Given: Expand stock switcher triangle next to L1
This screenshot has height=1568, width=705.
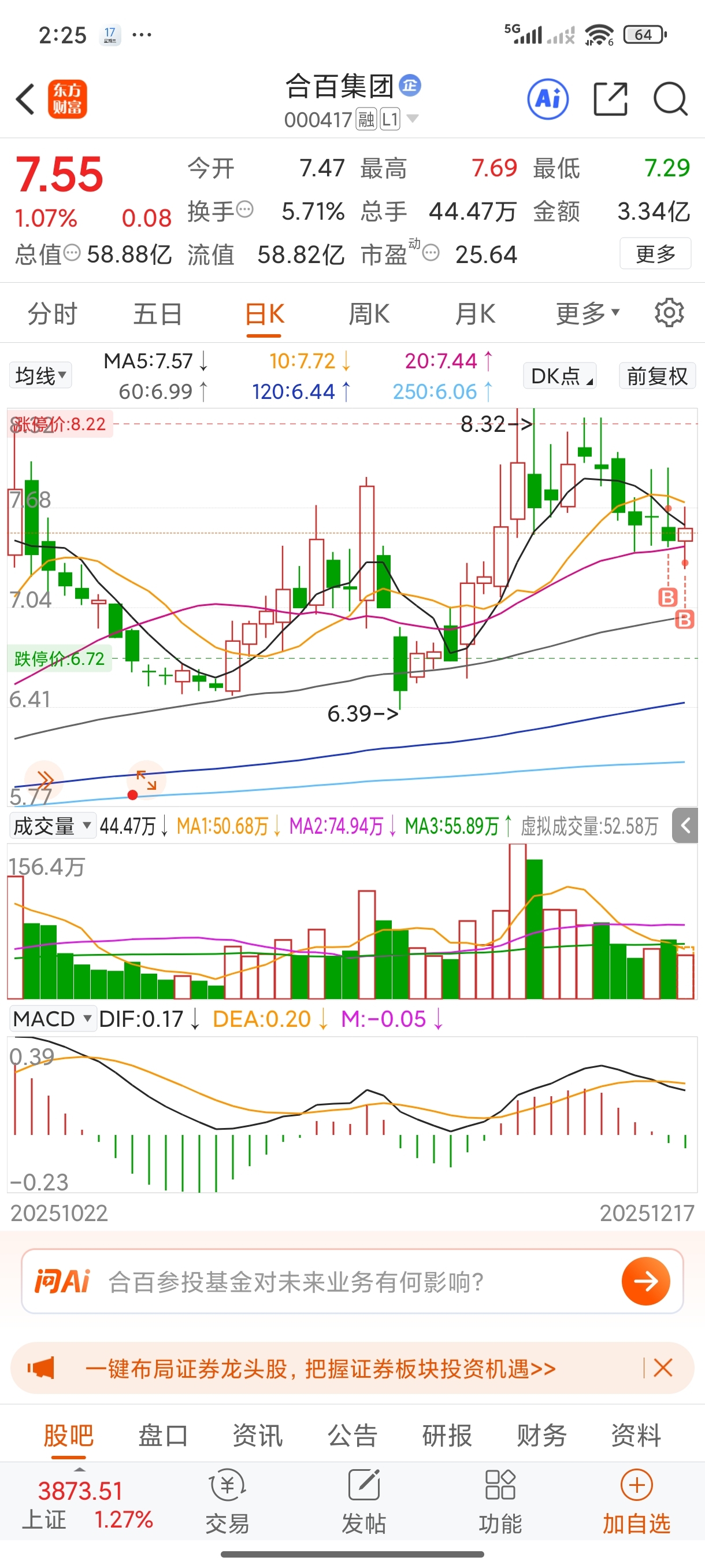Looking at the screenshot, I should tap(413, 118).
